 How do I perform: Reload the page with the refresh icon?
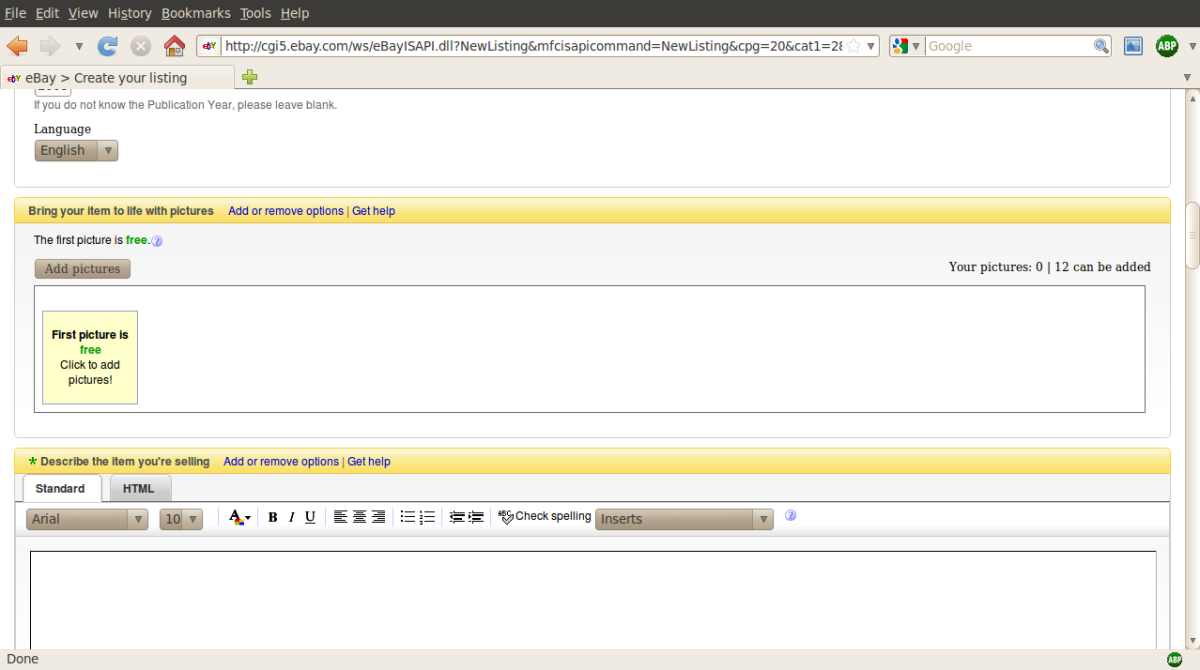coord(107,46)
